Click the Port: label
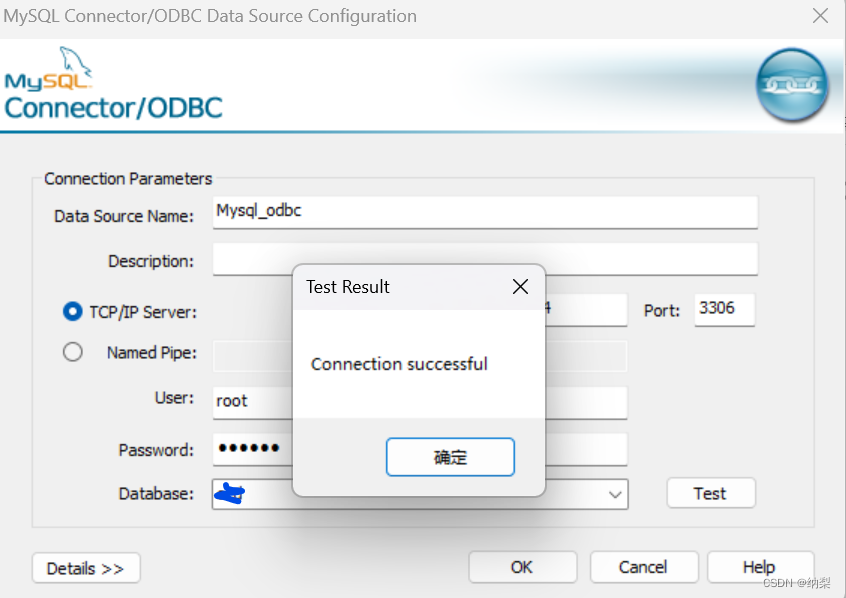This screenshot has width=846, height=598. coord(661,310)
